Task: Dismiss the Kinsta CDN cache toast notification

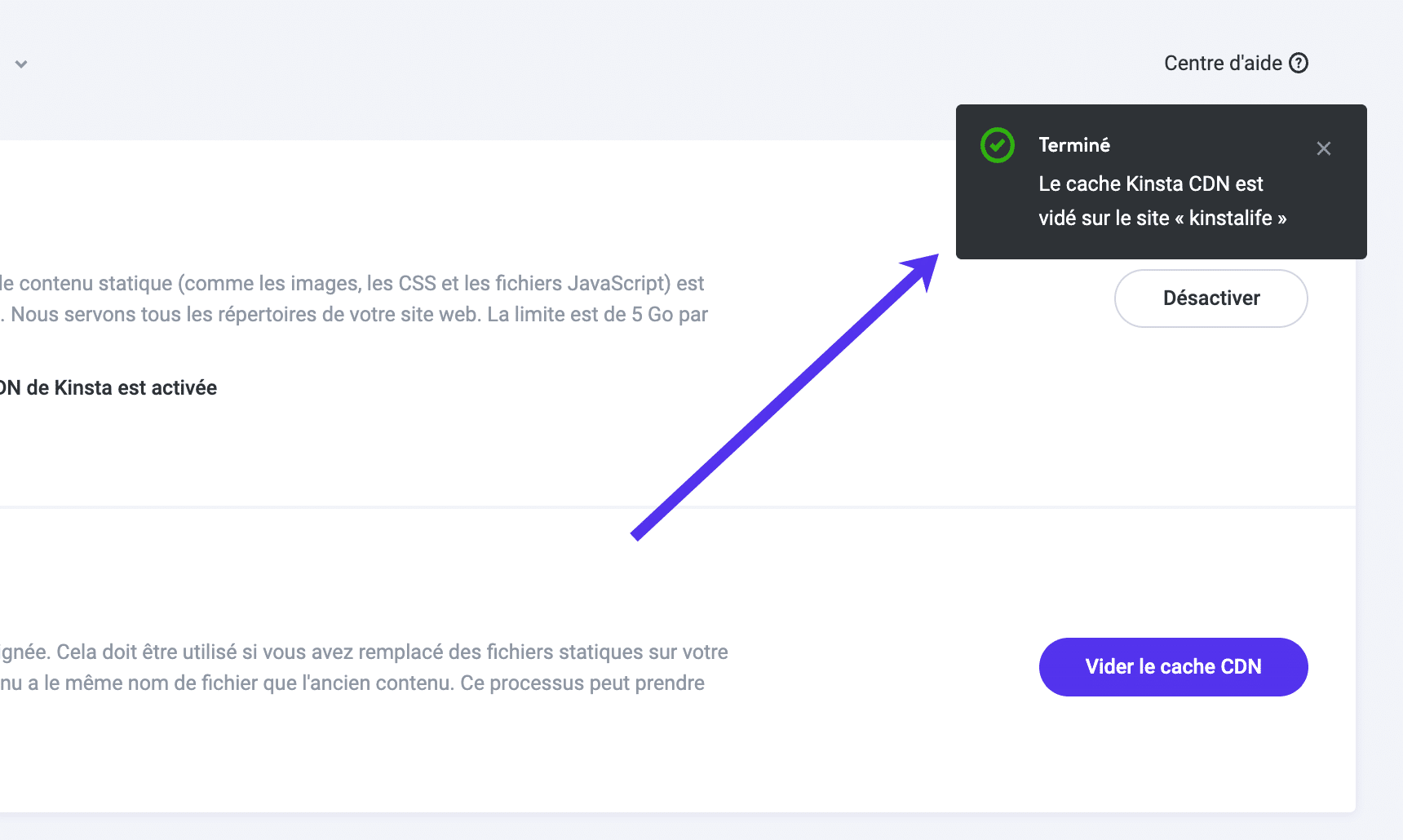Action: coord(1323,148)
